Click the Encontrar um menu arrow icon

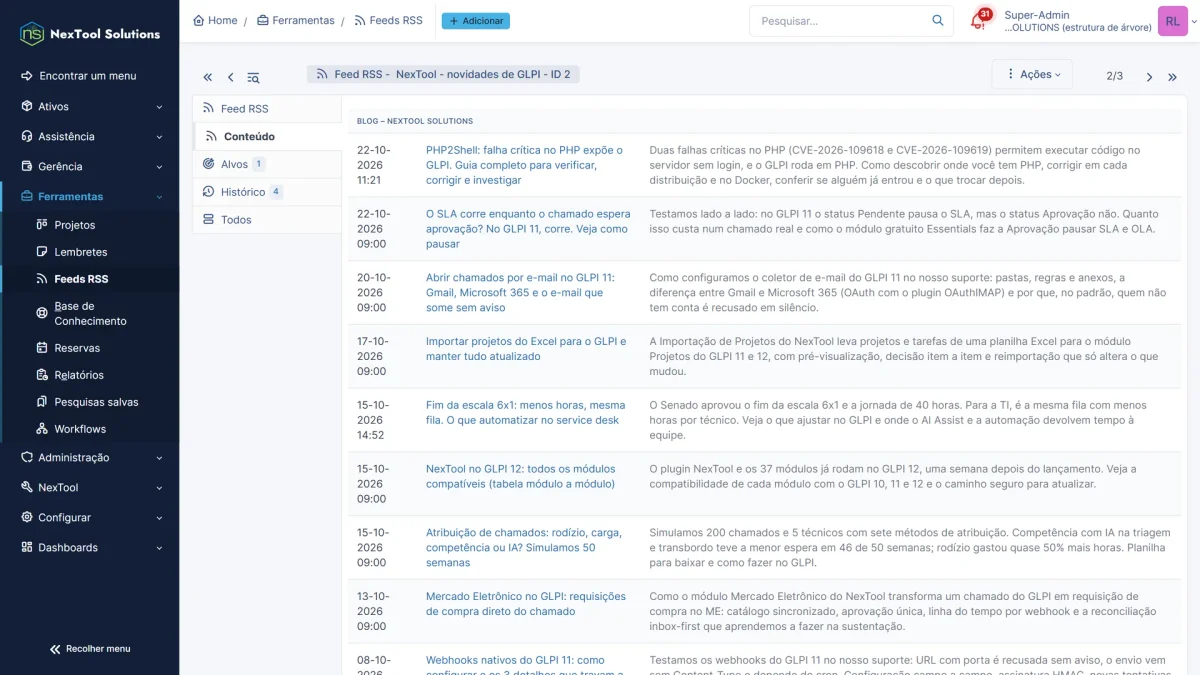click(x=26, y=76)
